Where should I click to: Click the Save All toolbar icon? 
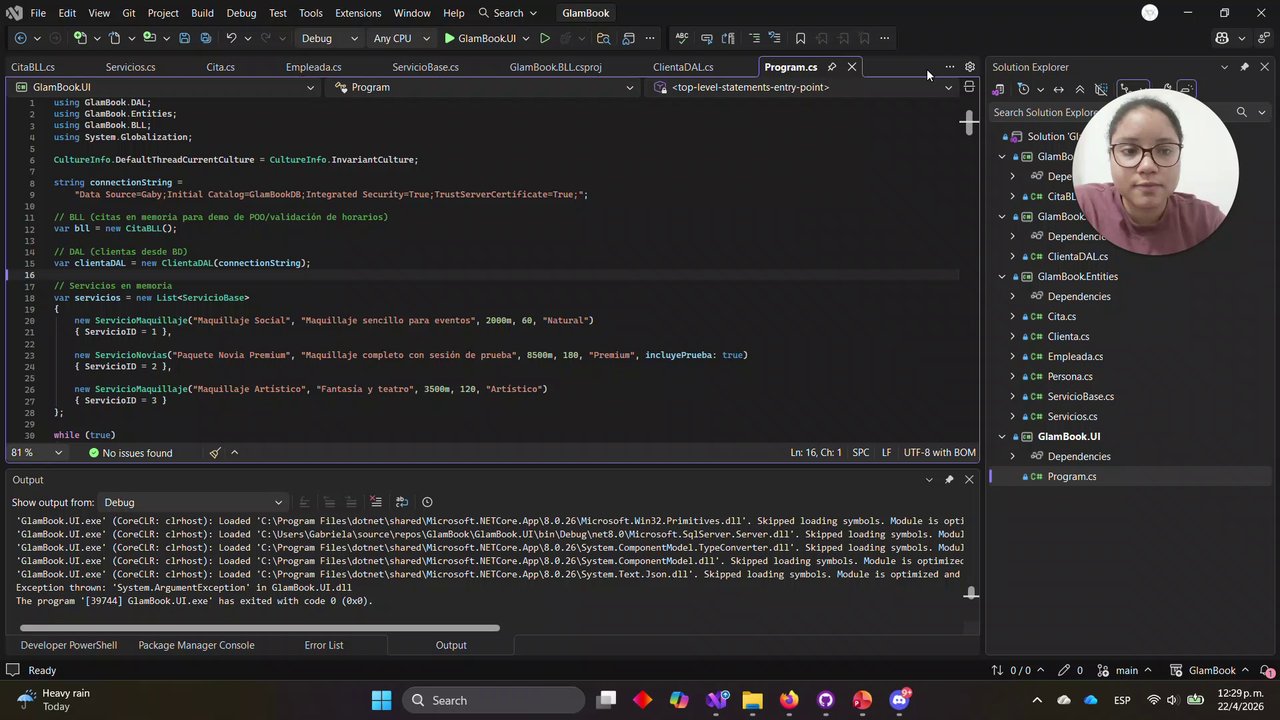coord(206,38)
